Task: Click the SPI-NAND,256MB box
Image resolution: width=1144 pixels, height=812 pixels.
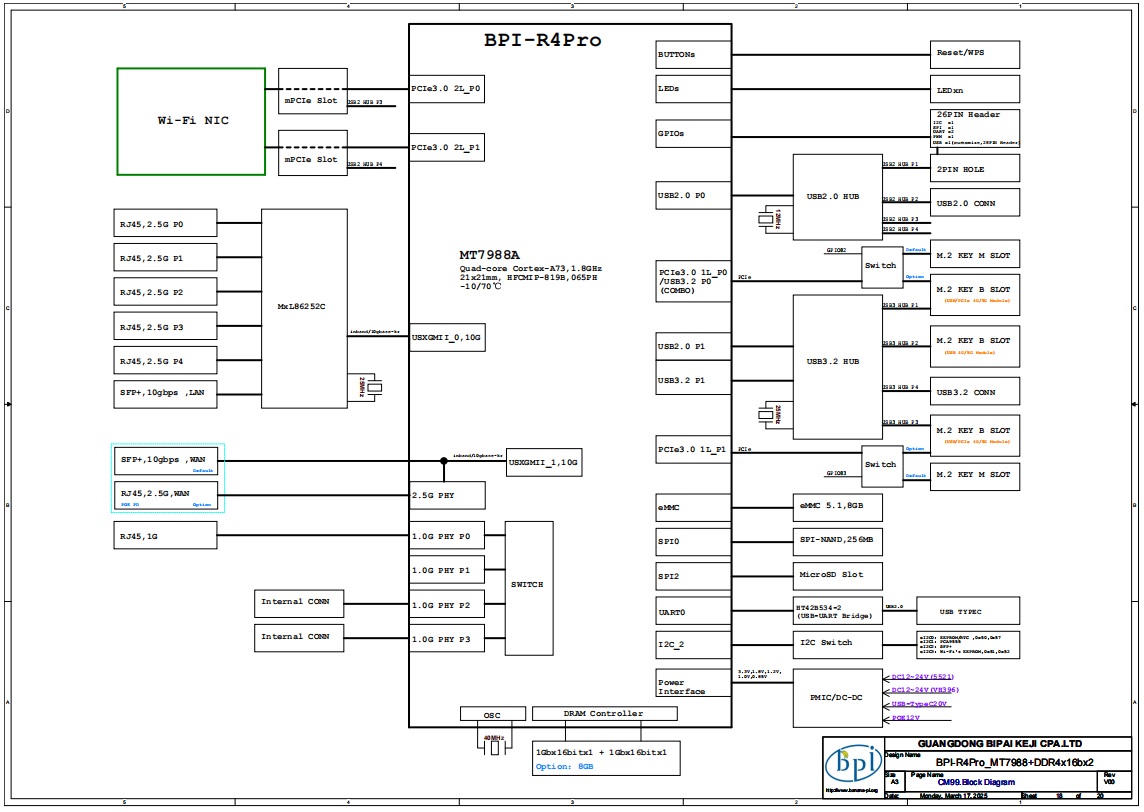Action: point(838,541)
